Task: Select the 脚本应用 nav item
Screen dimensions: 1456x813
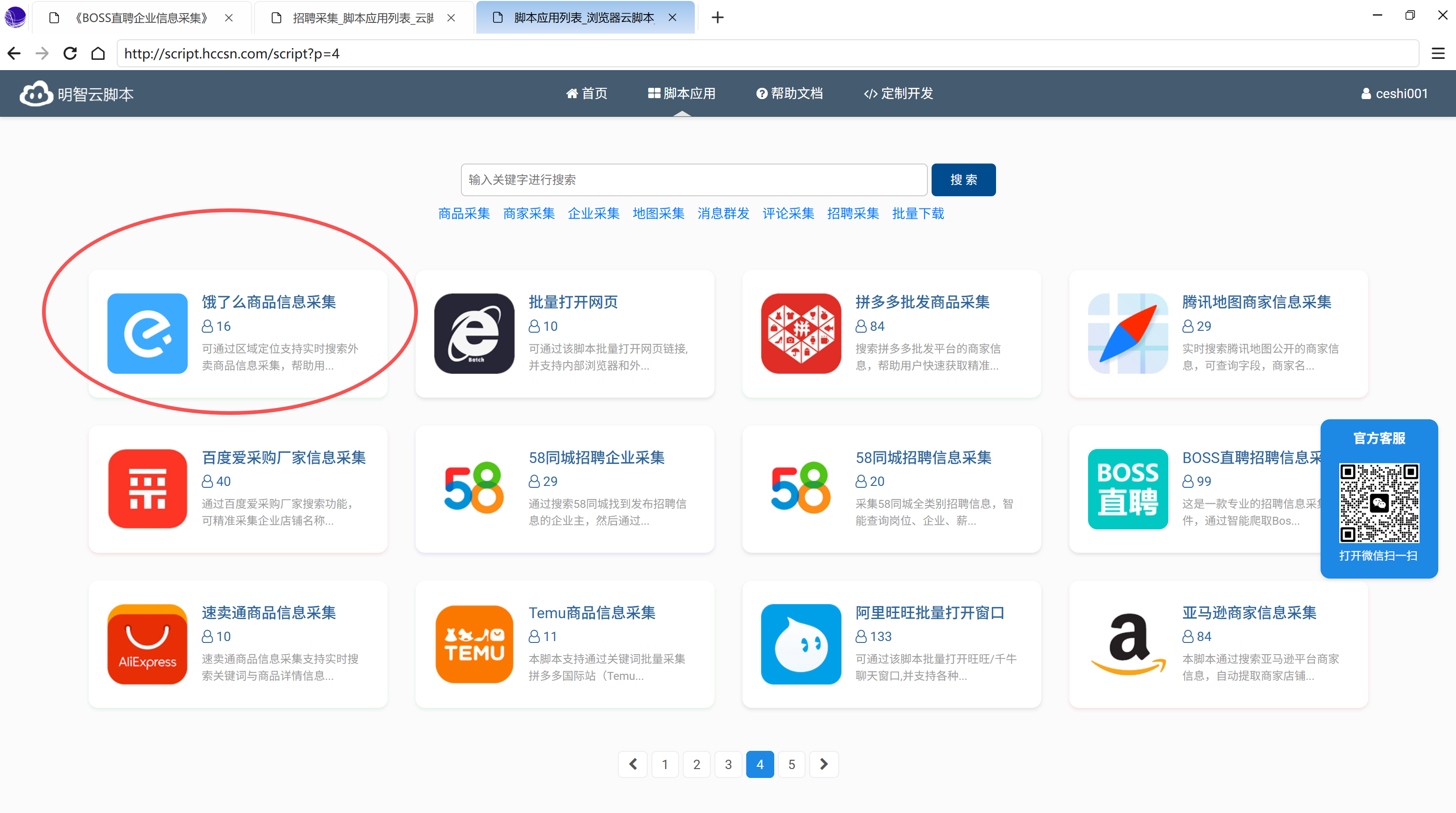Action: 682,93
